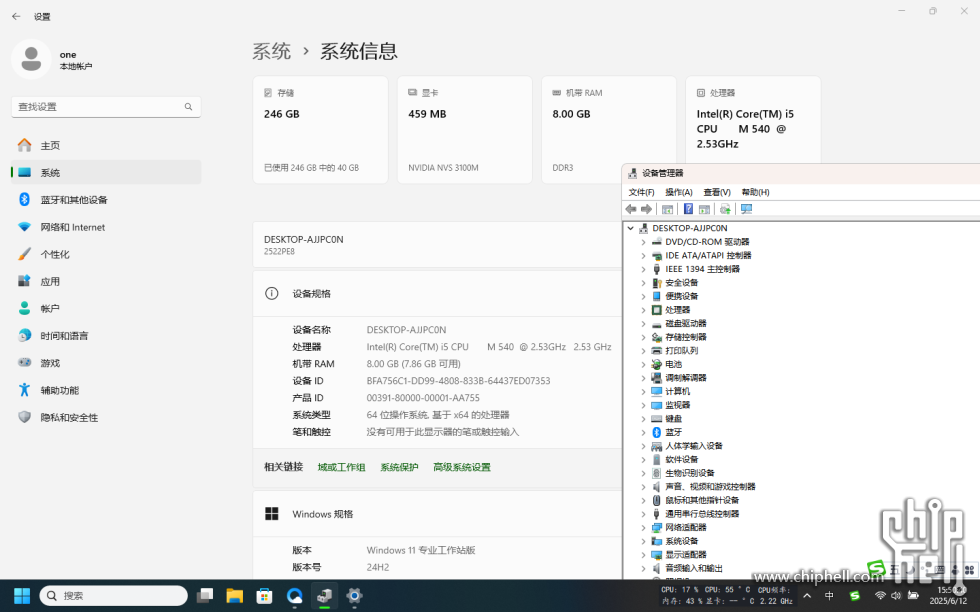Viewport: 980px width, 612px height.
Task: Click the Device Manager taskbar icon
Action: (x=324, y=596)
